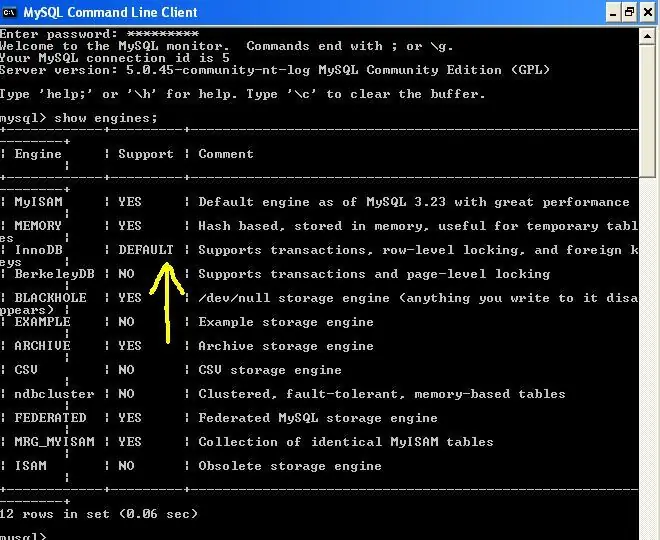Select the ARCHIVE engine name
The image size is (660, 540).
42,346
